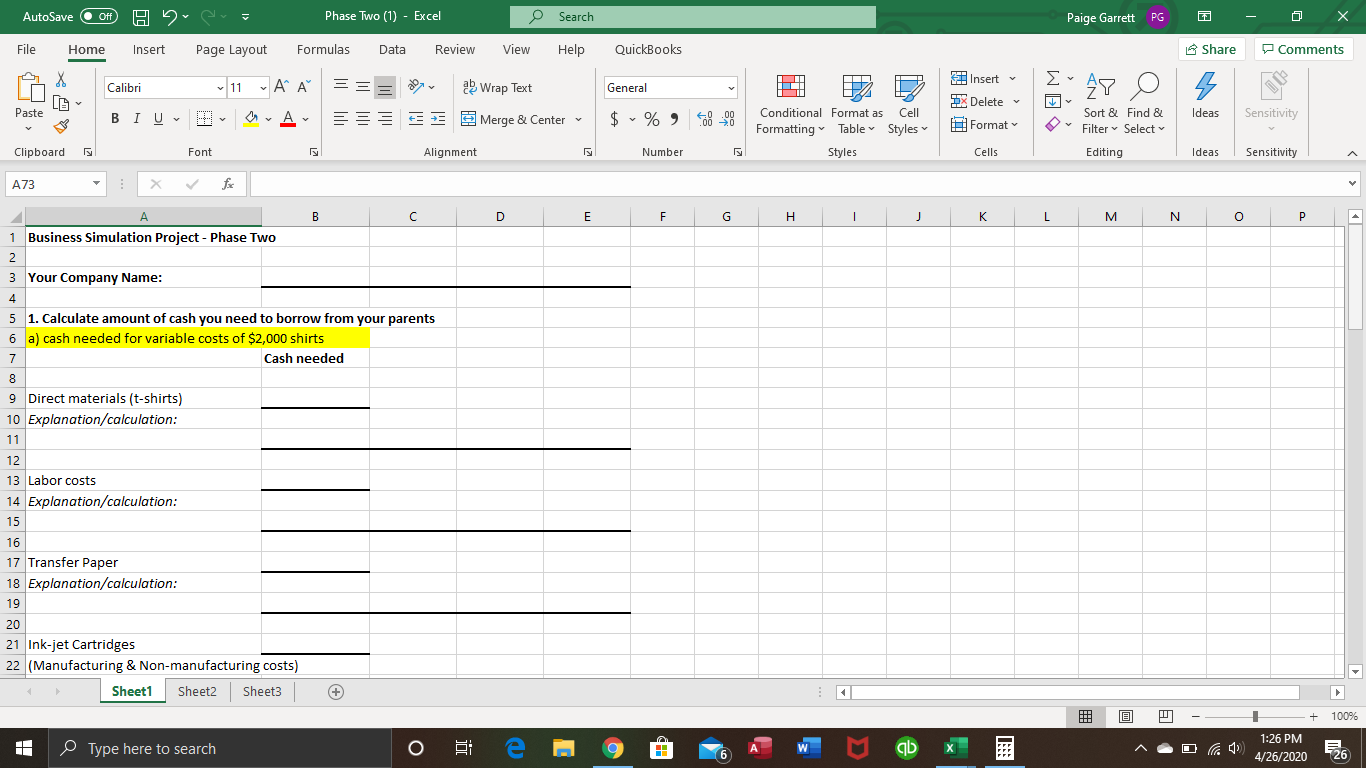The image size is (1366, 768).
Task: Click the Borders icon
Action: click(202, 120)
